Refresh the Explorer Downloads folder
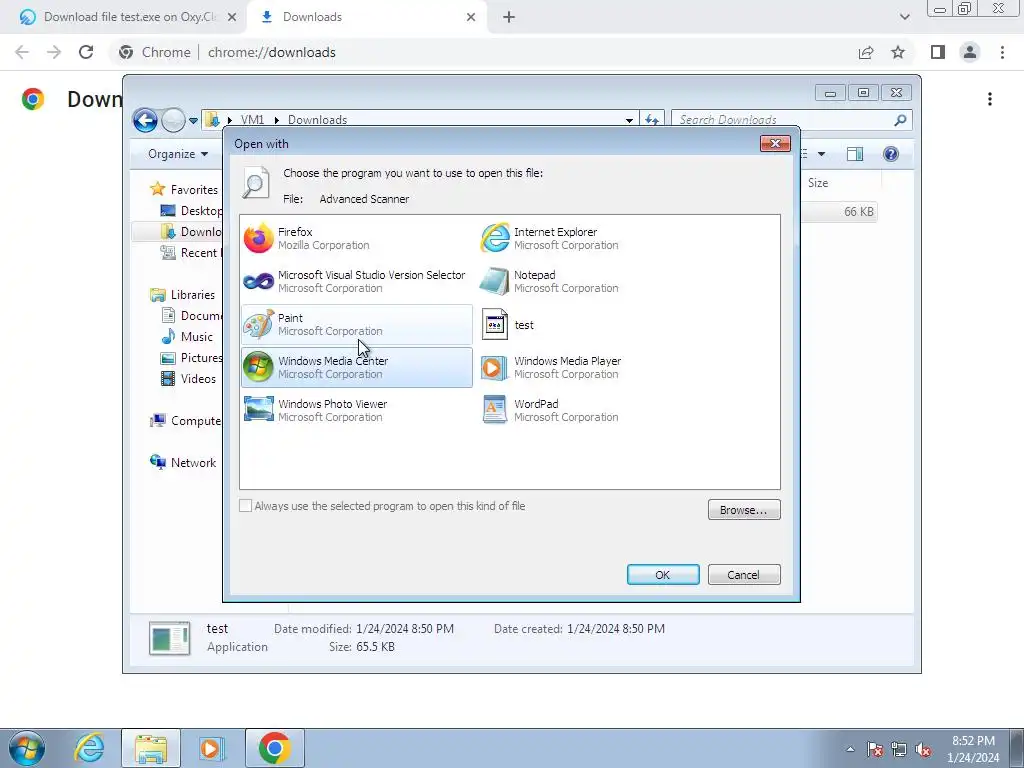Viewport: 1024px width, 768px height. click(x=652, y=120)
